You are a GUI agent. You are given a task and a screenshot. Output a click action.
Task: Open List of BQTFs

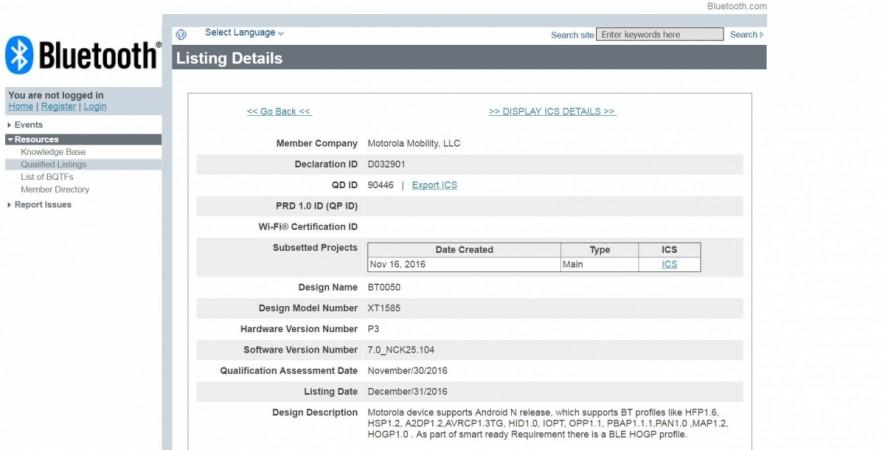click(x=47, y=177)
